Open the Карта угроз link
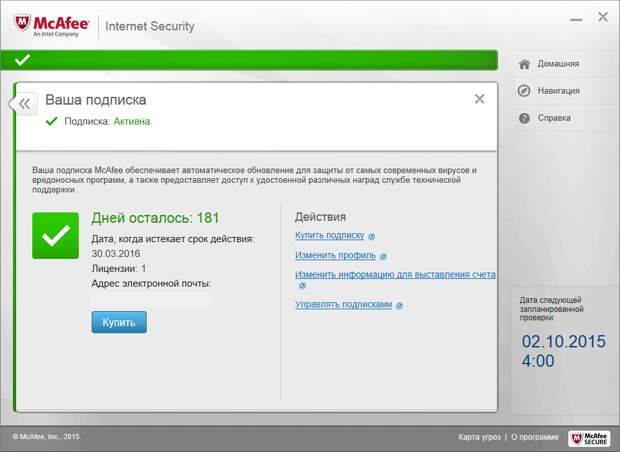This screenshot has width=620, height=452. (480, 438)
